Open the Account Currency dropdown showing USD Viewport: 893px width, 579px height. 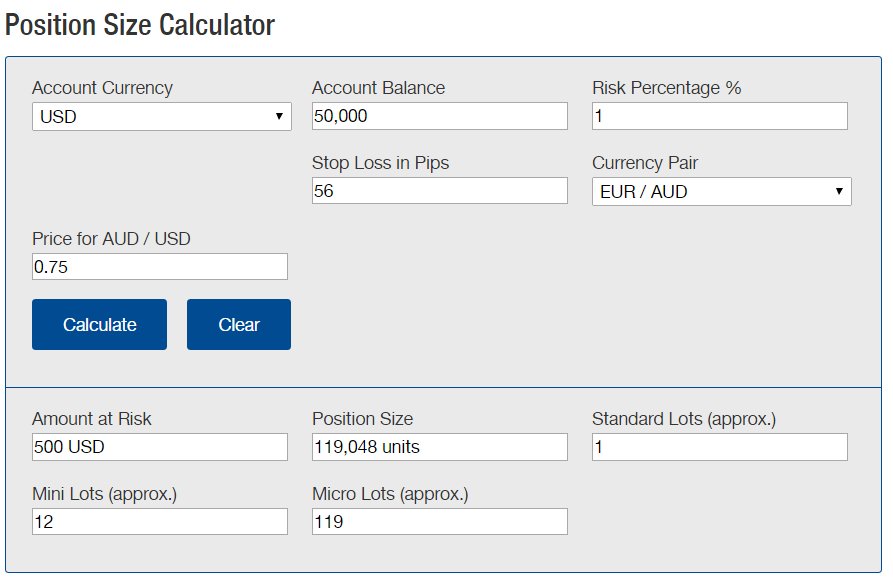[x=162, y=117]
